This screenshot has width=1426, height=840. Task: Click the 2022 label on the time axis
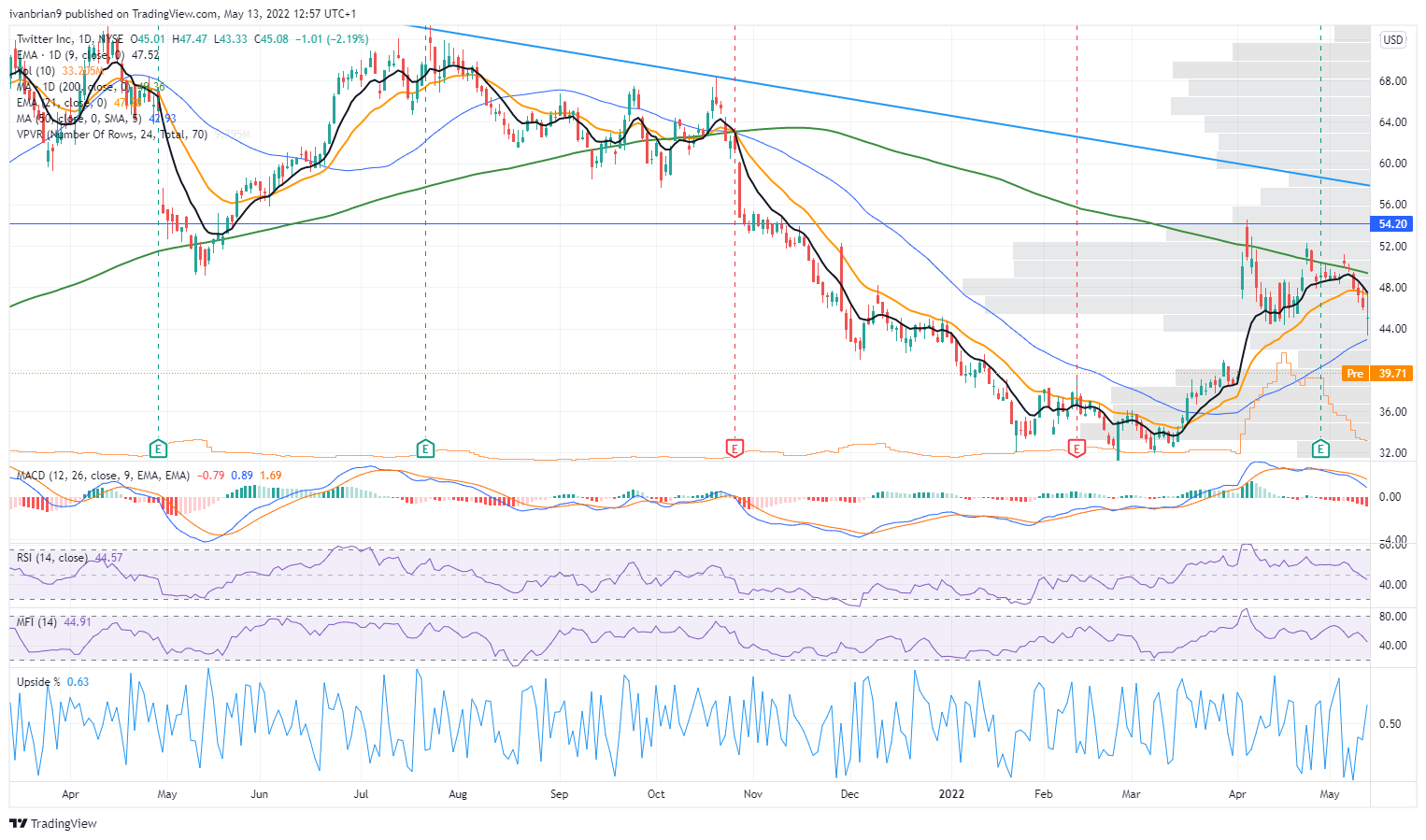[x=951, y=794]
